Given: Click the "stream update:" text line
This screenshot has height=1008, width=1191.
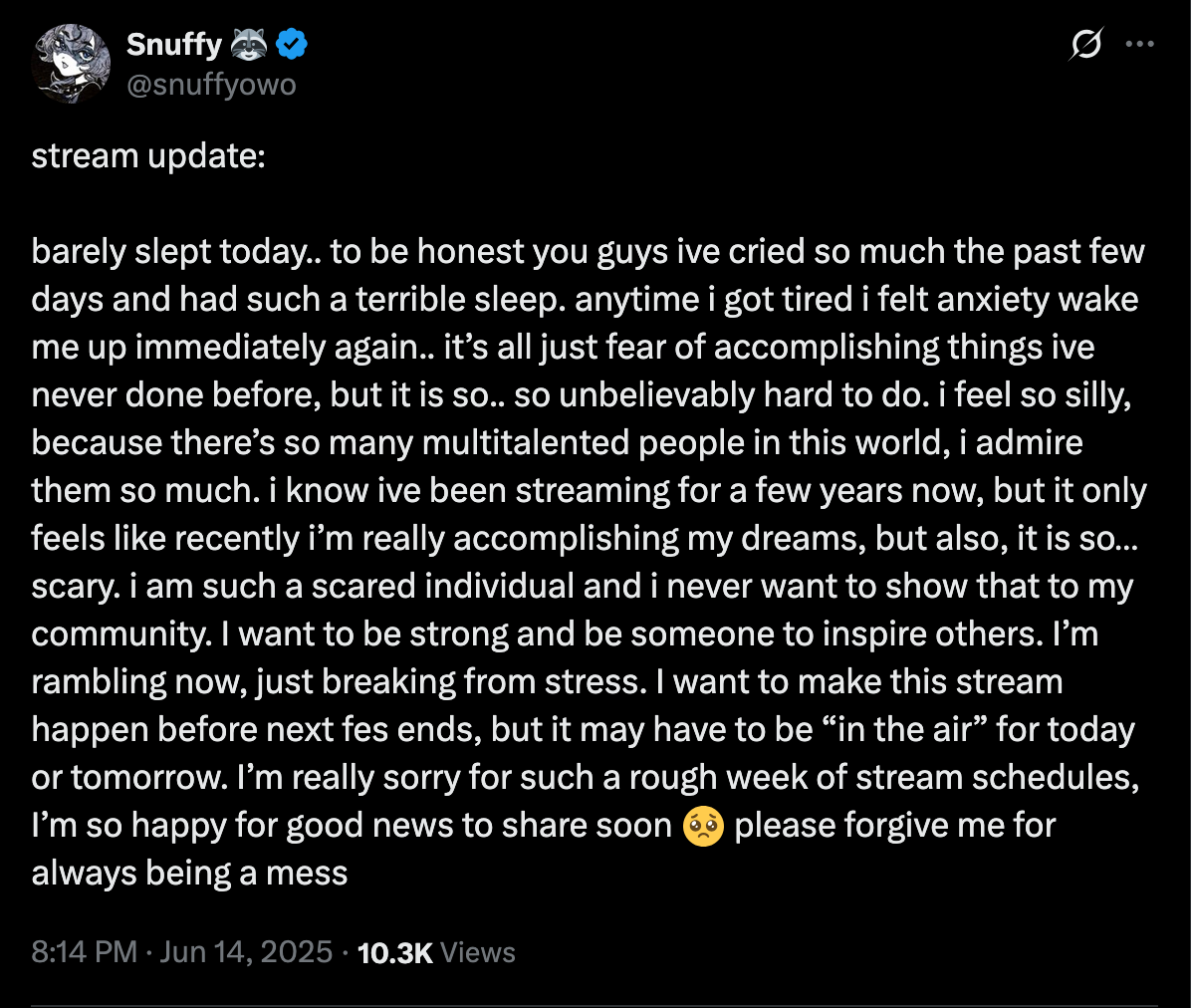Looking at the screenshot, I should (x=148, y=156).
